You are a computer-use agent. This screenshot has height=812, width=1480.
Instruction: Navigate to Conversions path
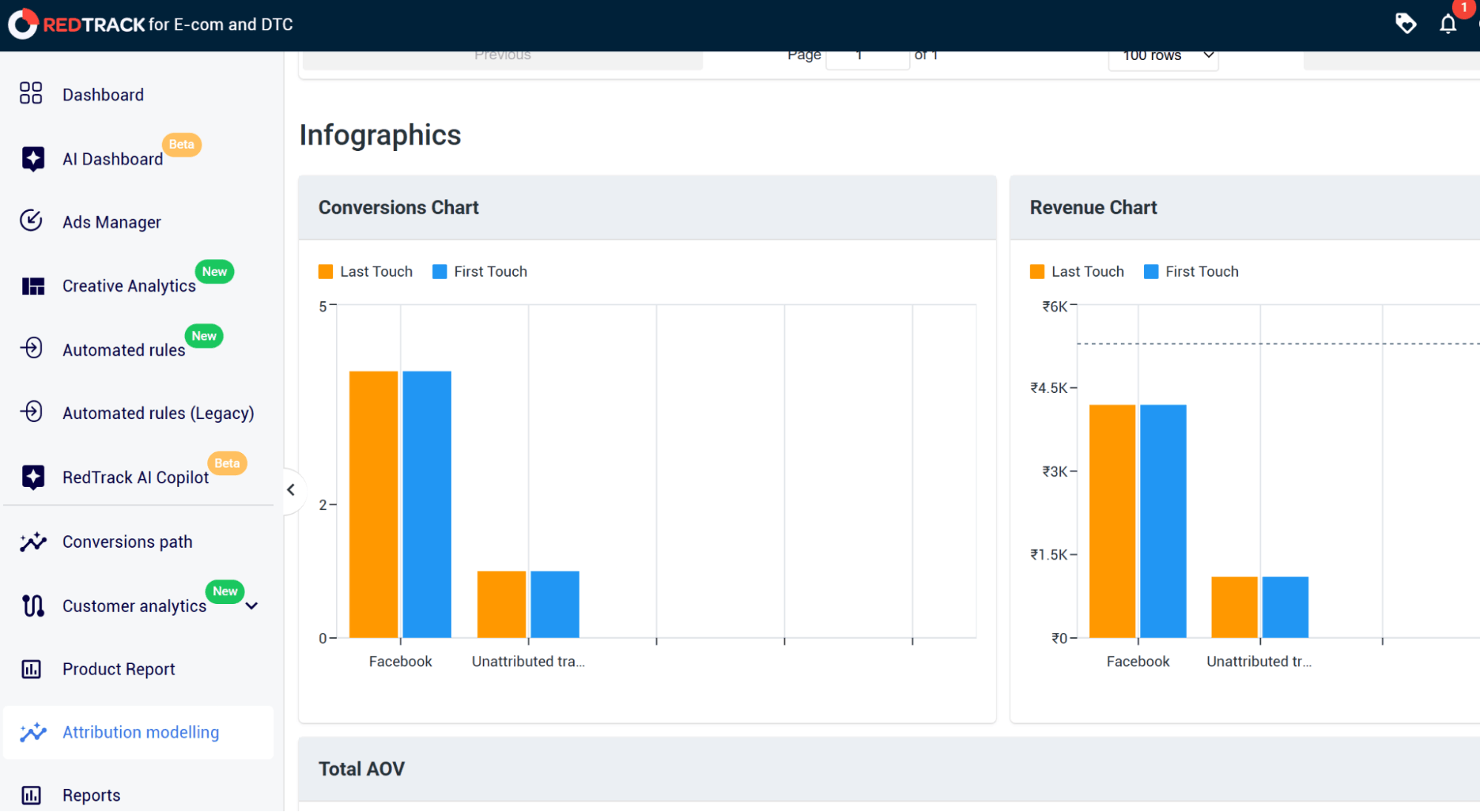tap(127, 542)
